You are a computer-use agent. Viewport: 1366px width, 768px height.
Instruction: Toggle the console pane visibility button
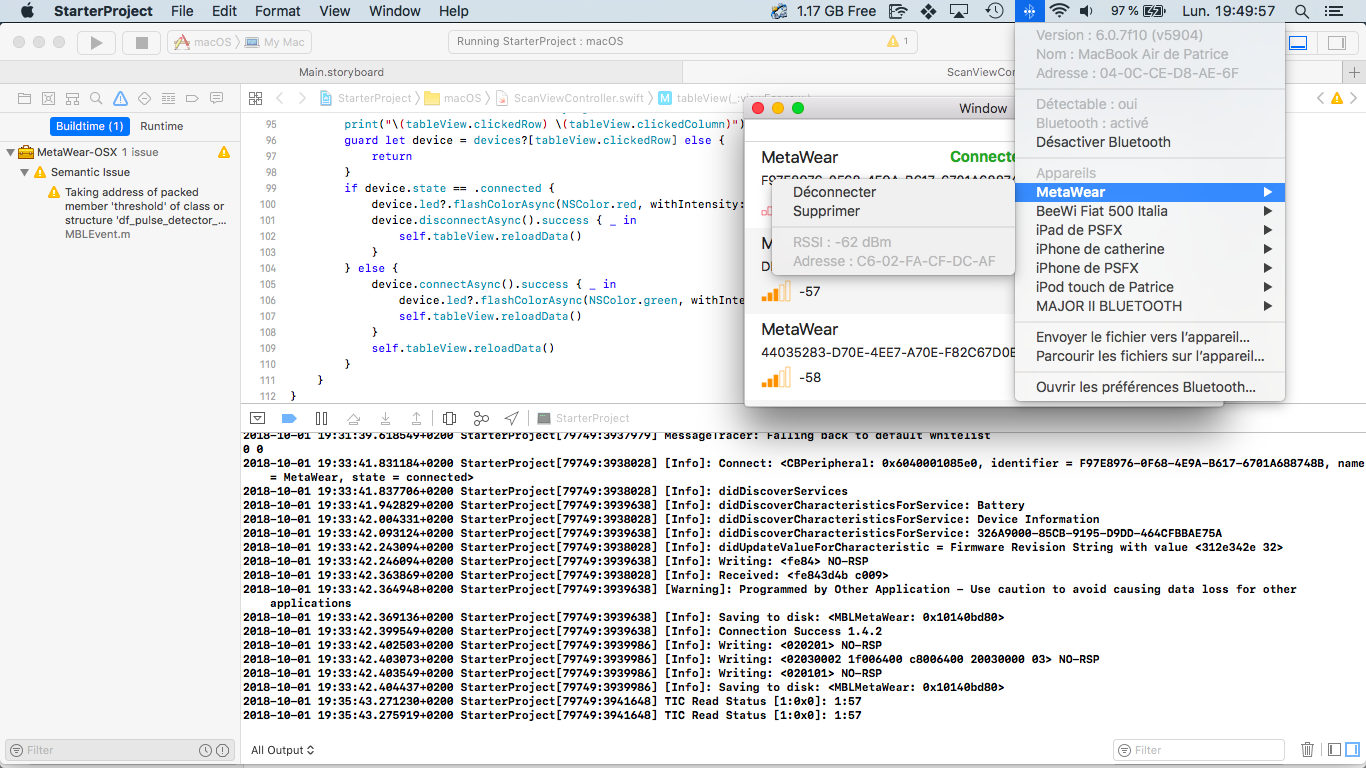[x=1352, y=750]
